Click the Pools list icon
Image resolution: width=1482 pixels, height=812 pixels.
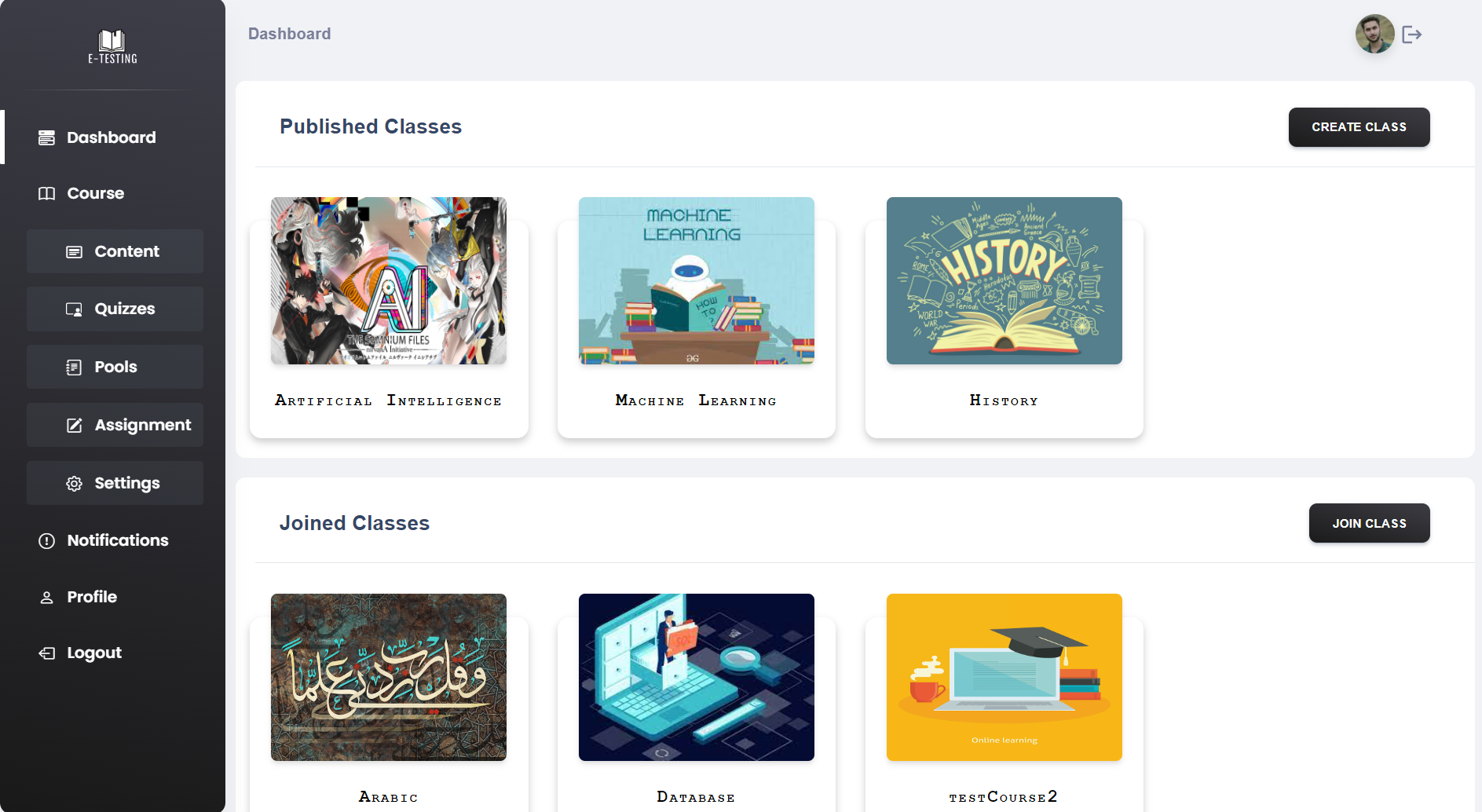(x=74, y=368)
